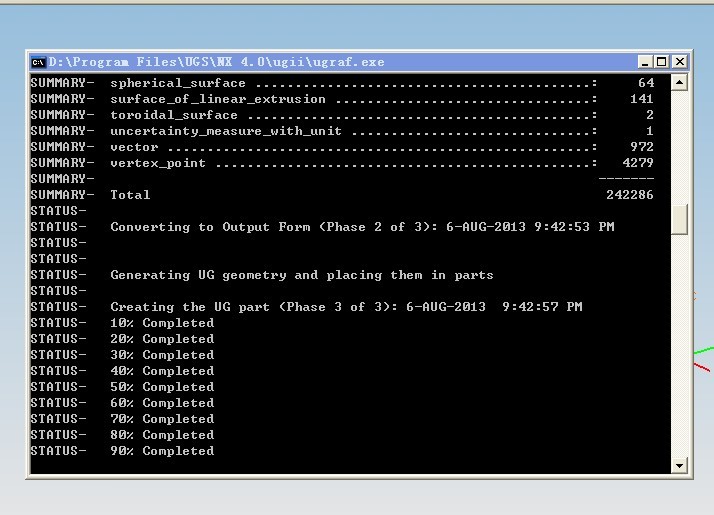Click the console scrollbar up arrow
Image resolution: width=714 pixels, height=515 pixels.
tap(680, 83)
